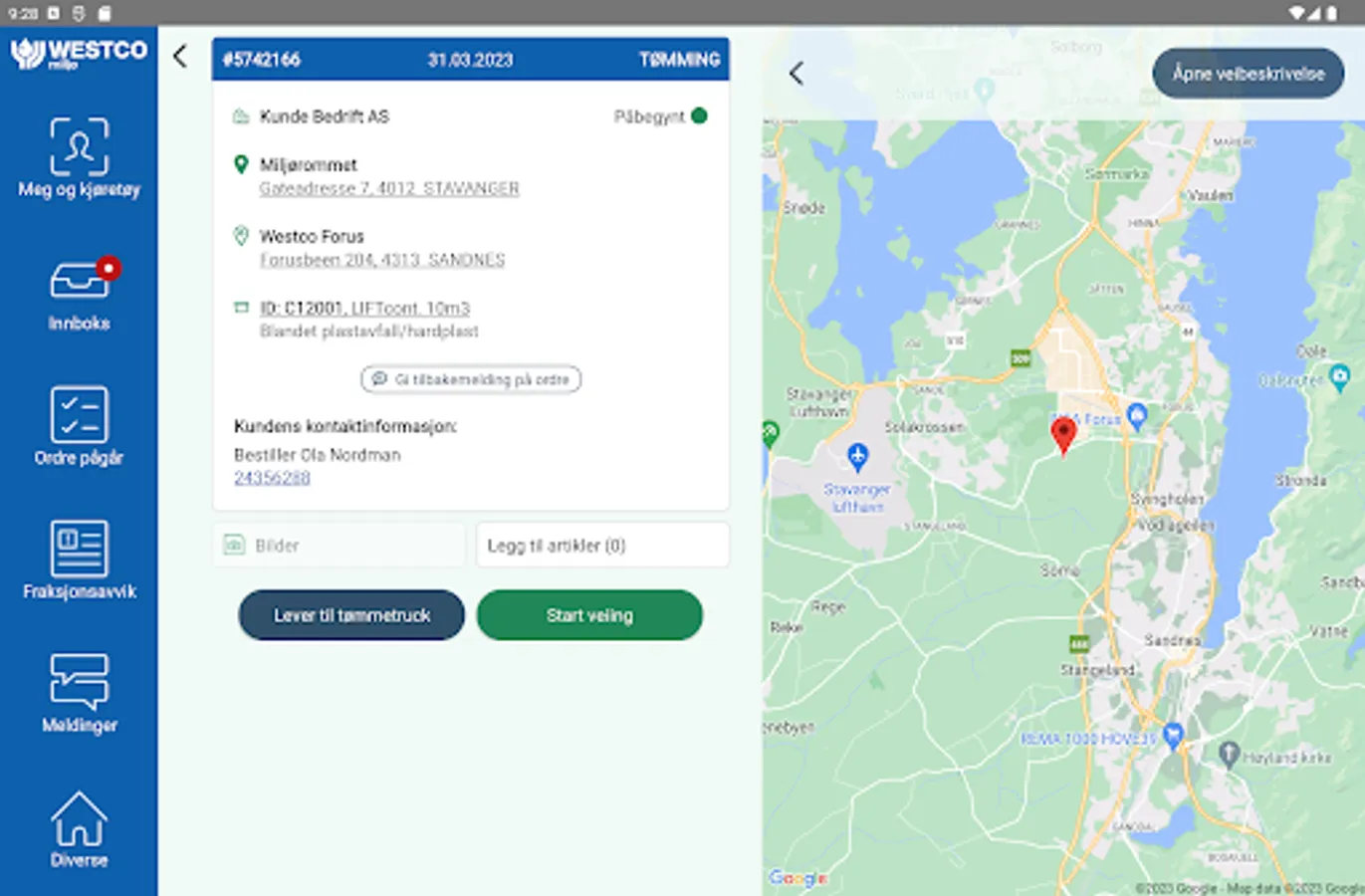Viewport: 1365px width, 896px height.
Task: Click Kundens kontaktinformasjon heading
Action: point(345,426)
